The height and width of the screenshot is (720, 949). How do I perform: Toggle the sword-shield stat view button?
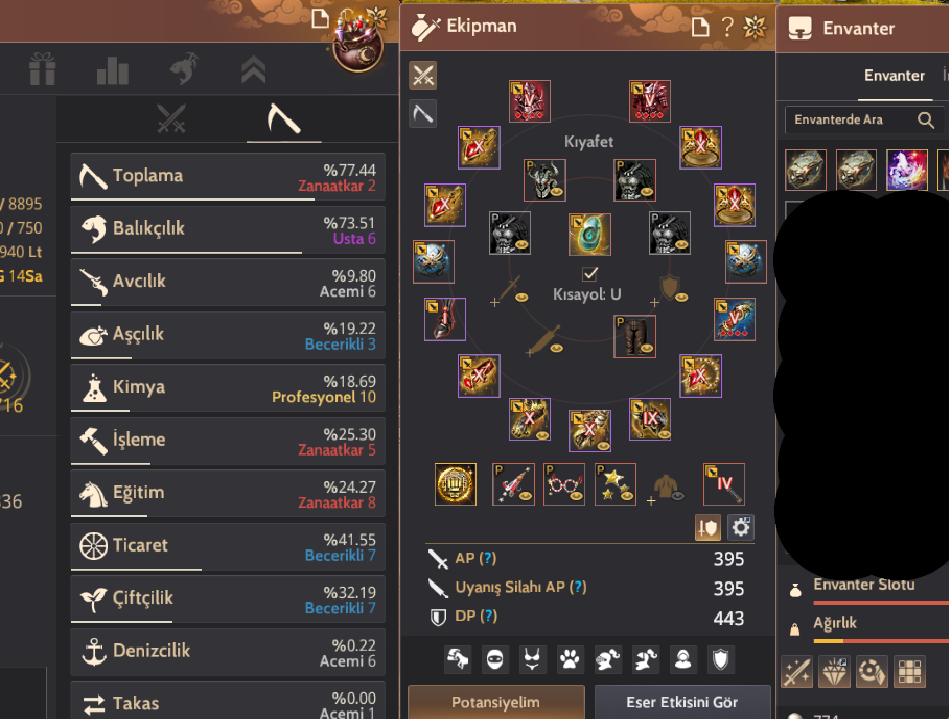click(x=708, y=528)
